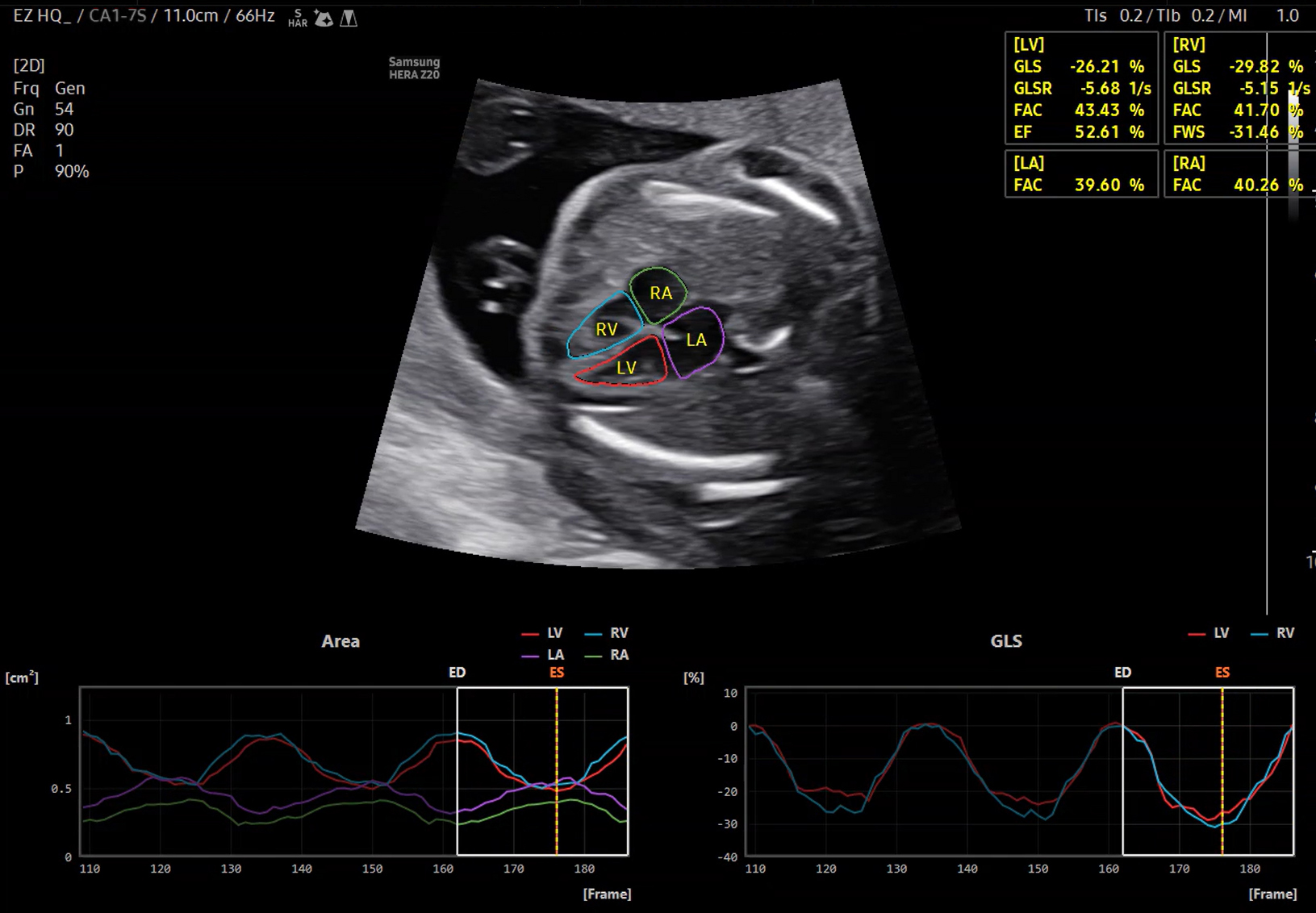Click the [2D] mode header

[29, 65]
